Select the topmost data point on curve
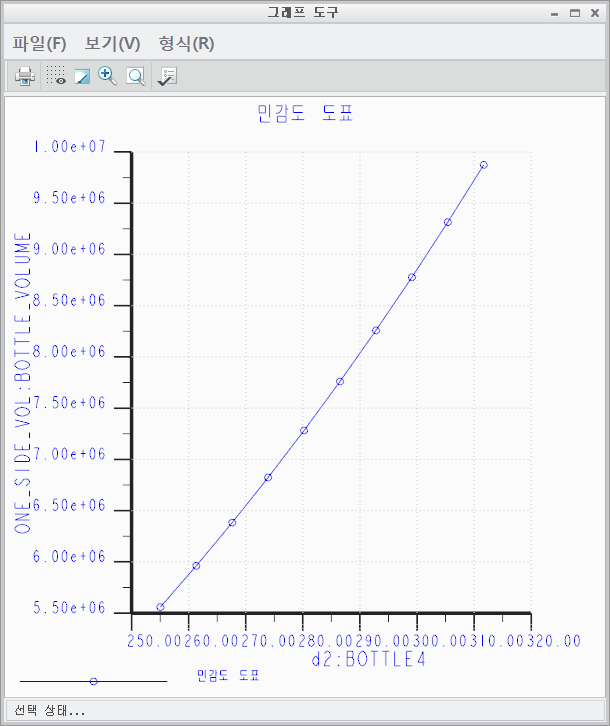Viewport: 610px width, 726px height. (484, 165)
